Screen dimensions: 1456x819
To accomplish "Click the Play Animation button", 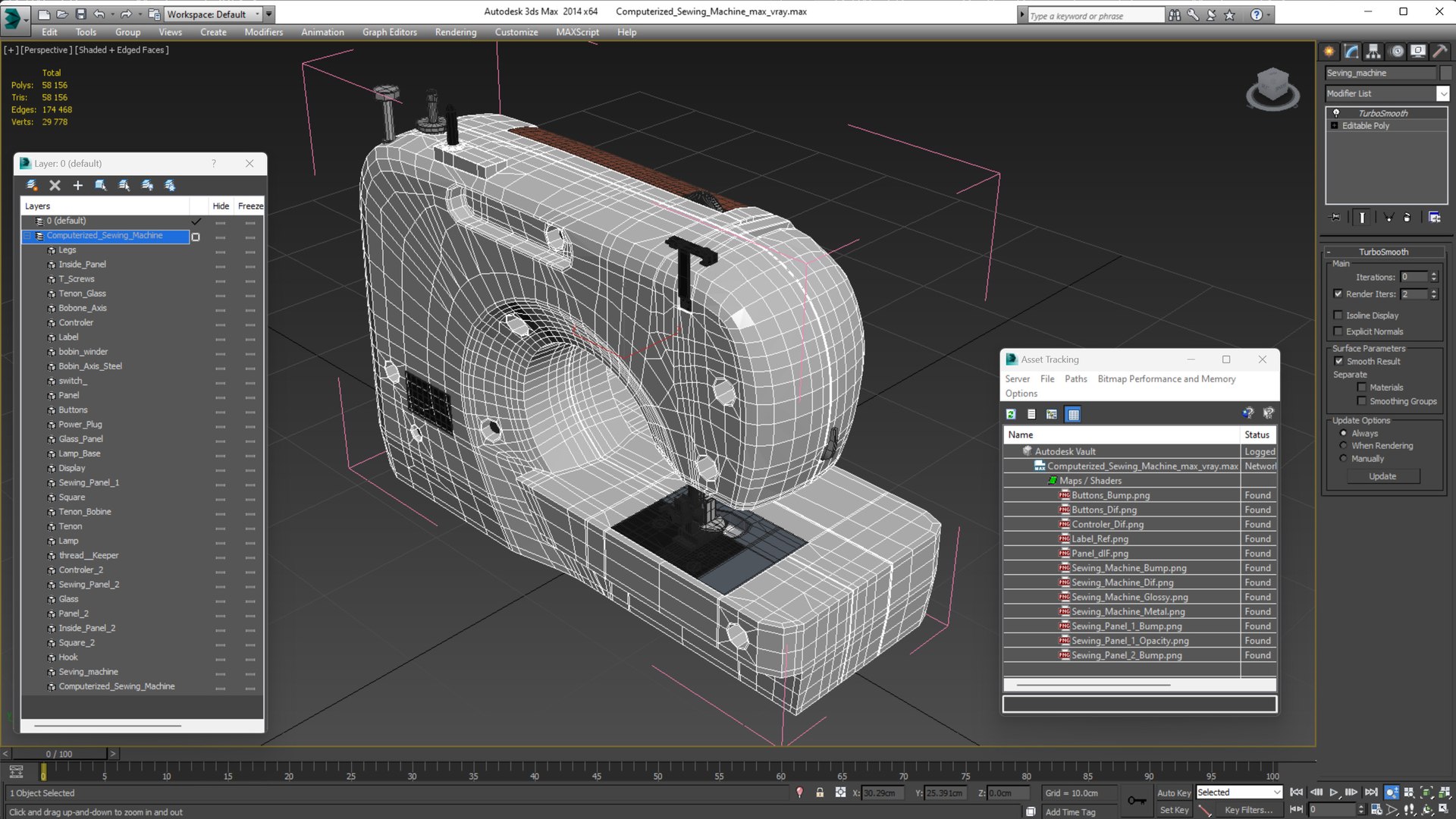I will (1334, 792).
